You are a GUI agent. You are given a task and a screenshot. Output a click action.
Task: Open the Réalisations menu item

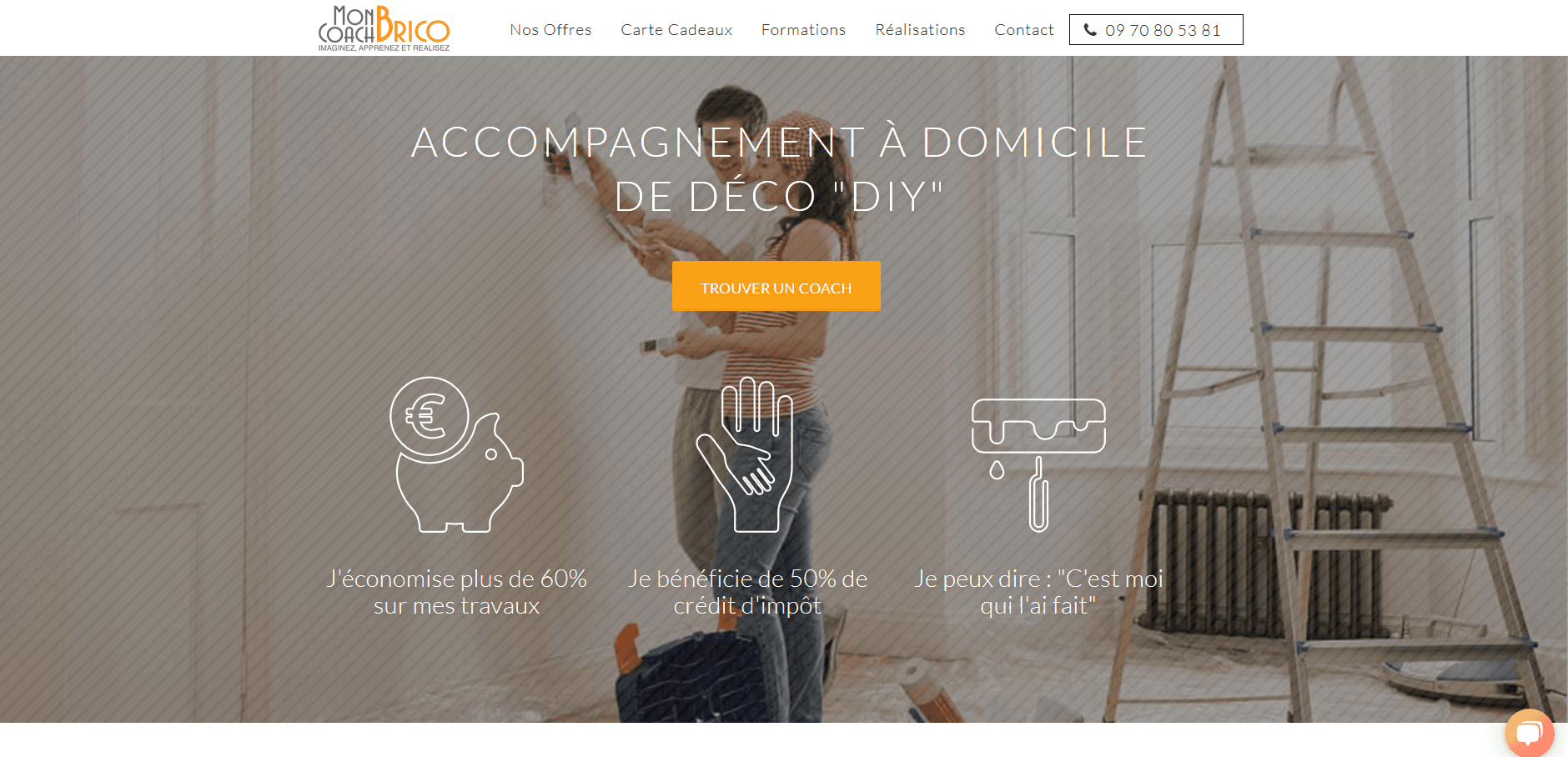point(920,30)
